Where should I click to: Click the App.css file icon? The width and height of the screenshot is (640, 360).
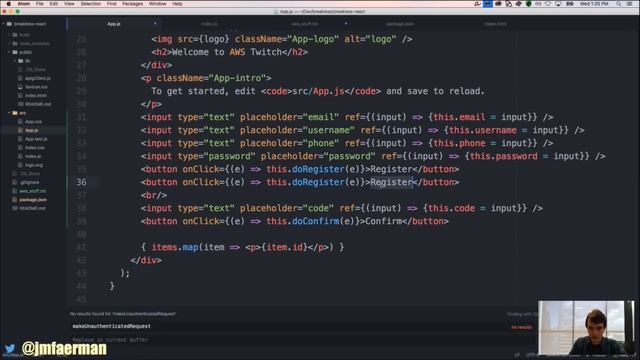pos(20,121)
